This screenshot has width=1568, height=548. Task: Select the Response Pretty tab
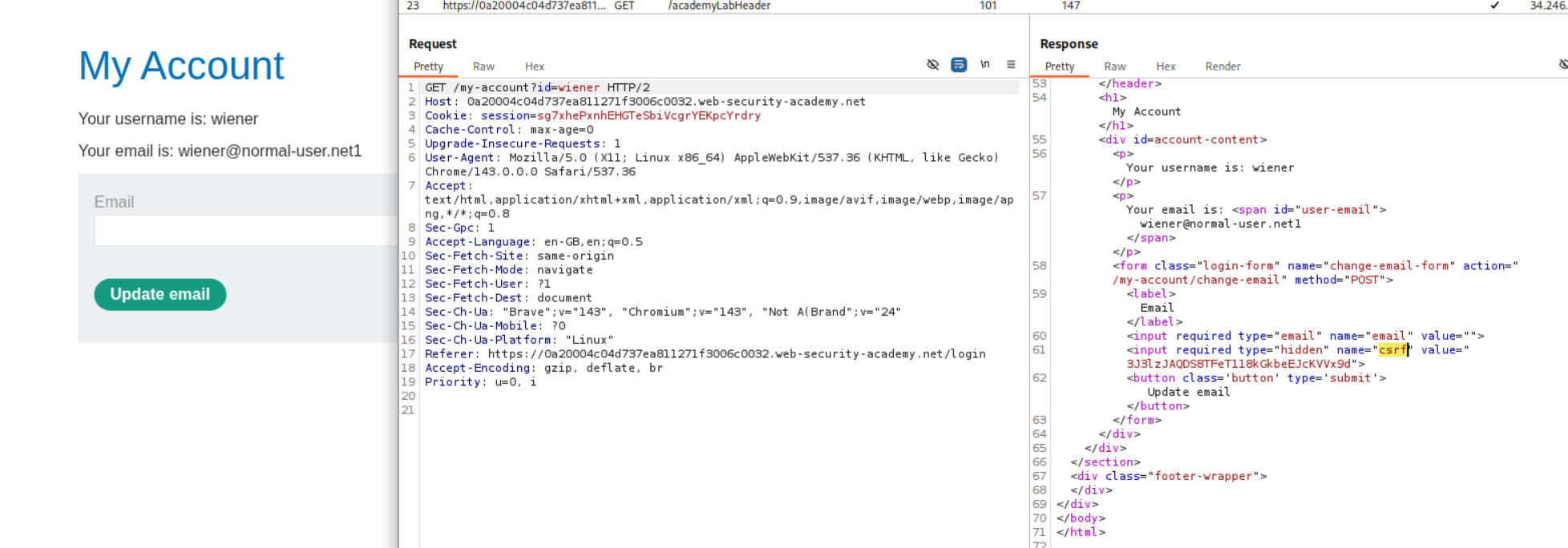[1059, 66]
